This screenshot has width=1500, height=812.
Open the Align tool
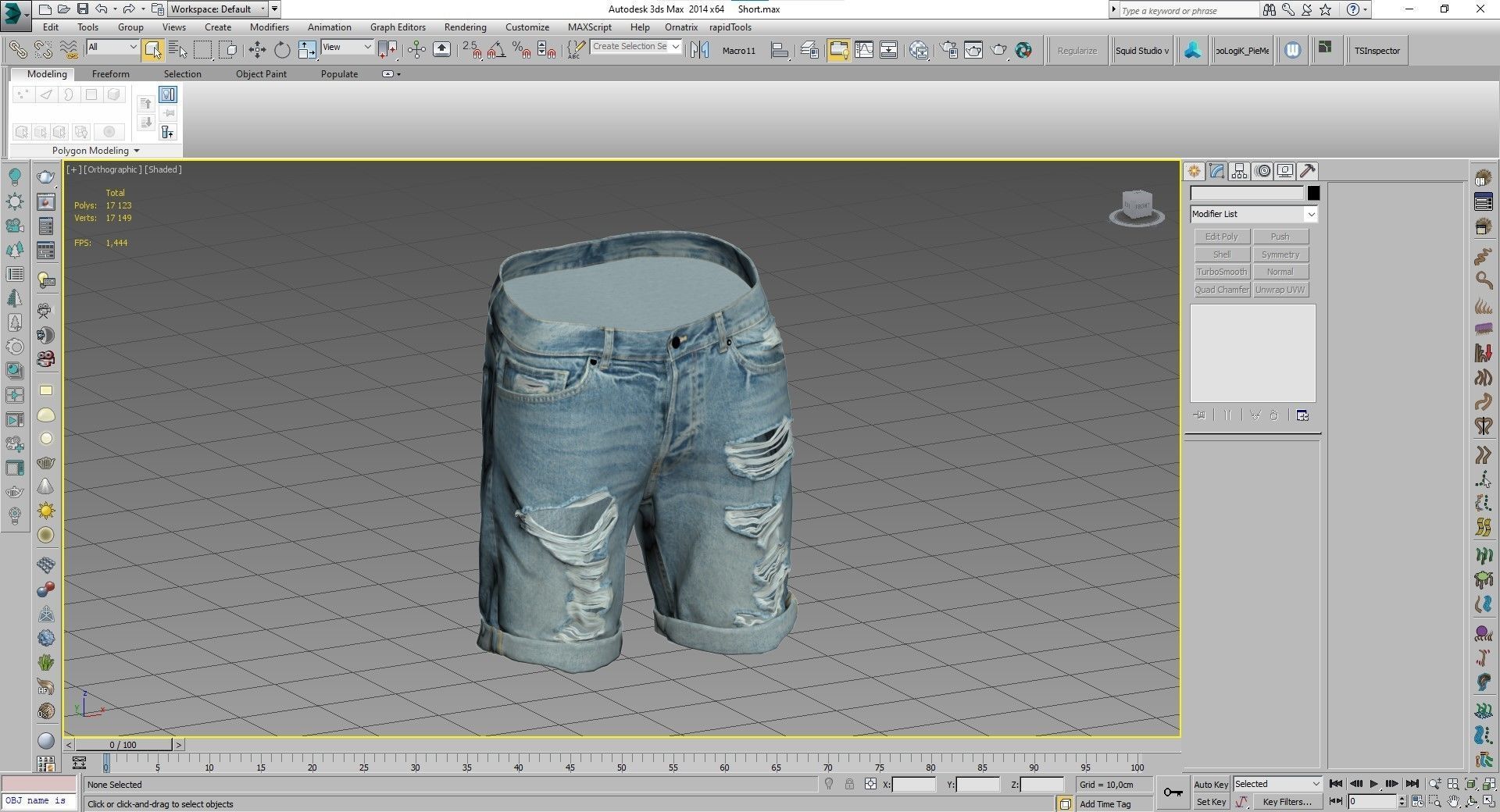[779, 50]
